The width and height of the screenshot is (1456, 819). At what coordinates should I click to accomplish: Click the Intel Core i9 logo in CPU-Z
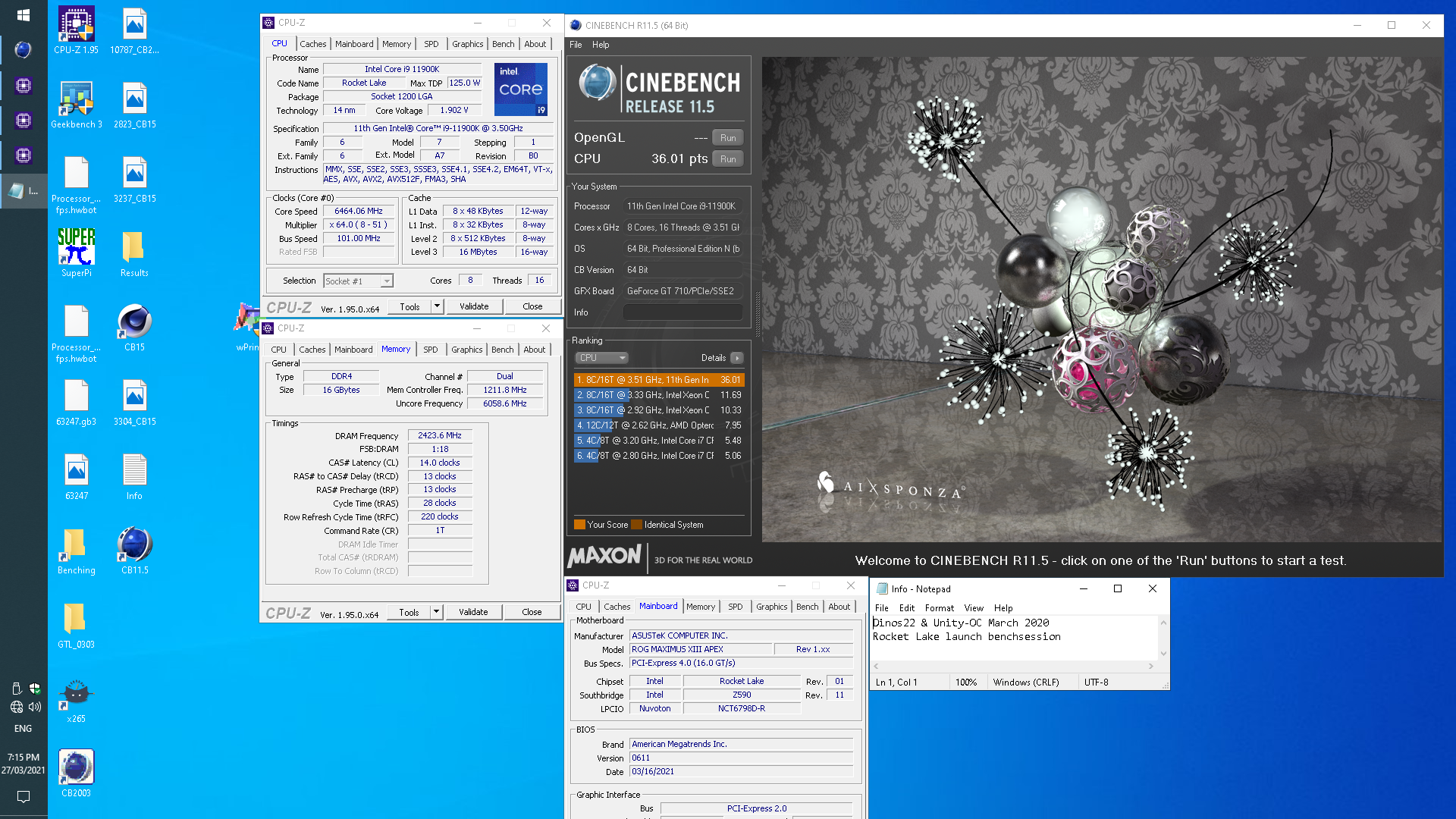521,89
